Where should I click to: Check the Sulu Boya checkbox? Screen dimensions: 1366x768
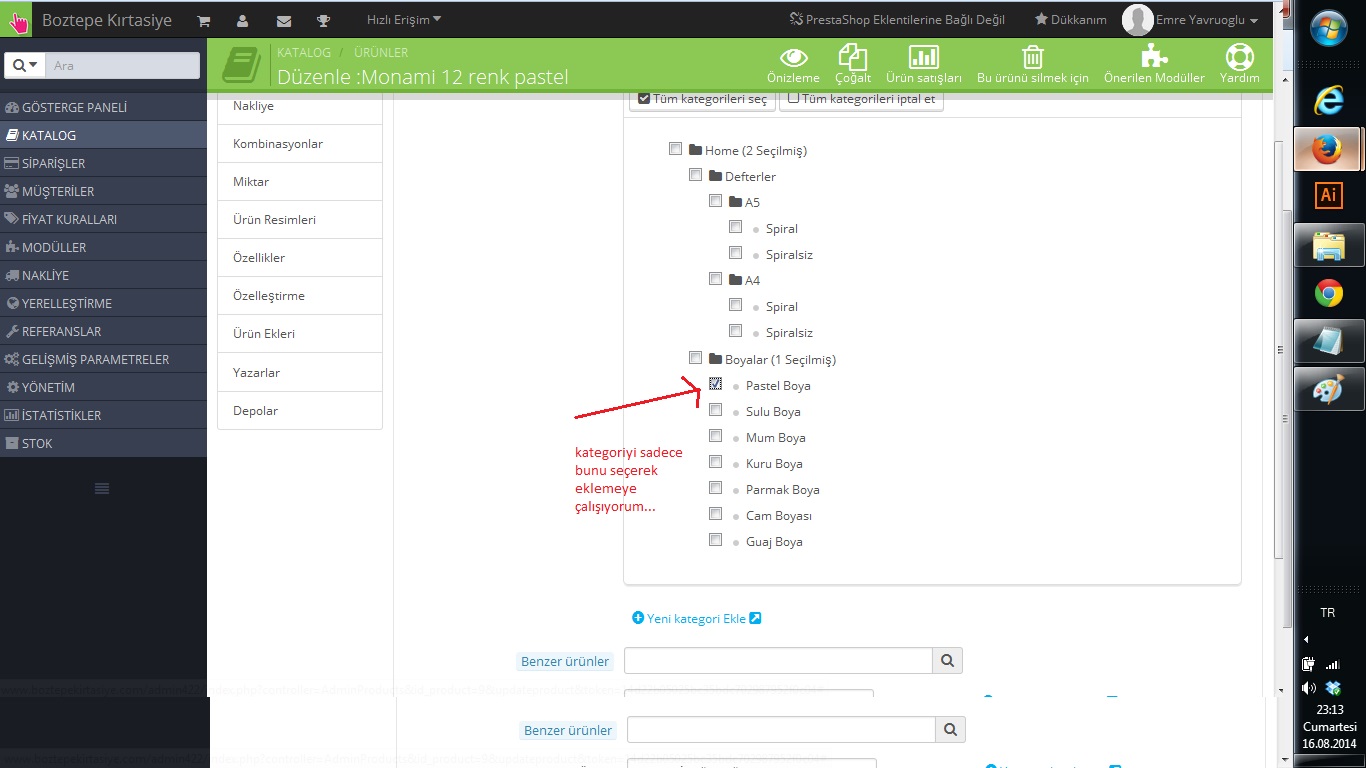pyautogui.click(x=715, y=410)
